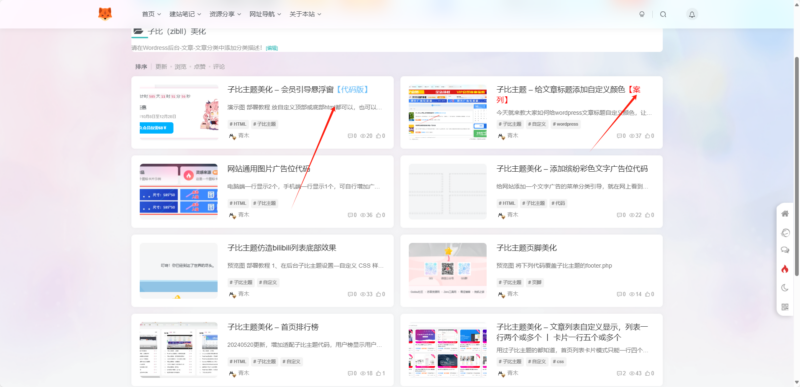Image resolution: width=800 pixels, height=387 pixels.
Task: Open the article 给文章标题添加自定义颜色【案列】
Action: click(x=568, y=94)
